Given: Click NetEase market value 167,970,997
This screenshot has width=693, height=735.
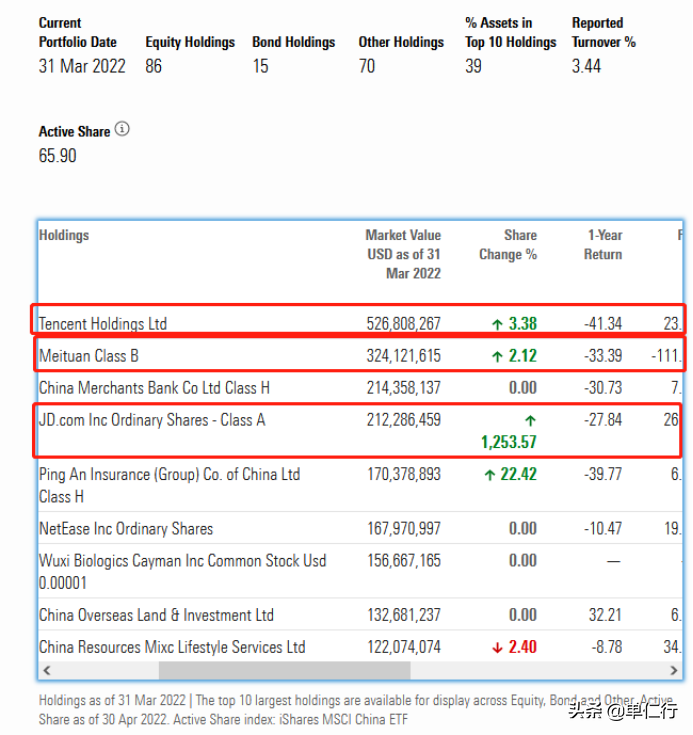Looking at the screenshot, I should click(404, 528).
